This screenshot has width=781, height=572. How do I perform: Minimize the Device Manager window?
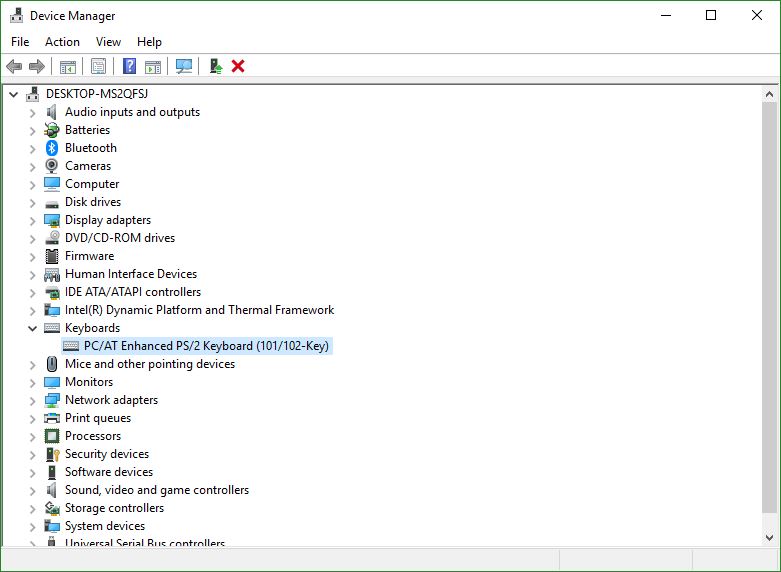(666, 15)
